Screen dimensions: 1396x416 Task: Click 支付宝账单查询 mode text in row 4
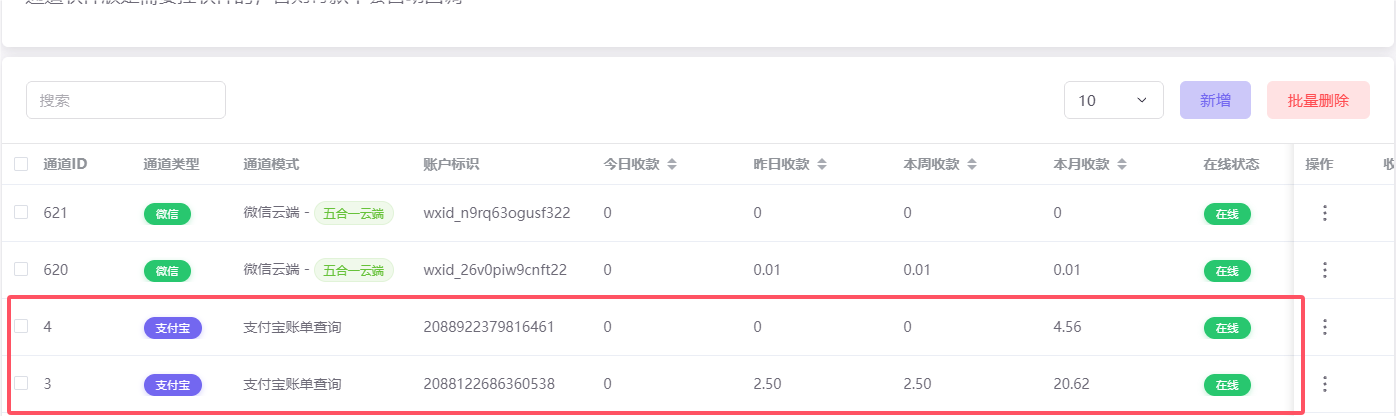(x=293, y=327)
